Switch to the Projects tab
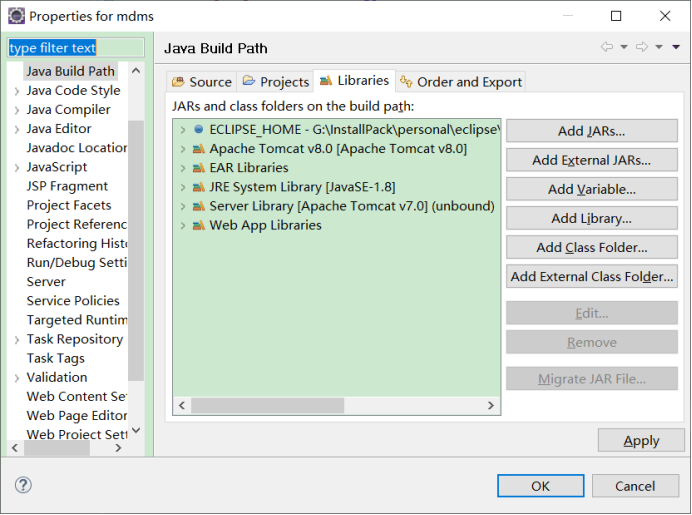The height and width of the screenshot is (515, 692). click(x=276, y=82)
